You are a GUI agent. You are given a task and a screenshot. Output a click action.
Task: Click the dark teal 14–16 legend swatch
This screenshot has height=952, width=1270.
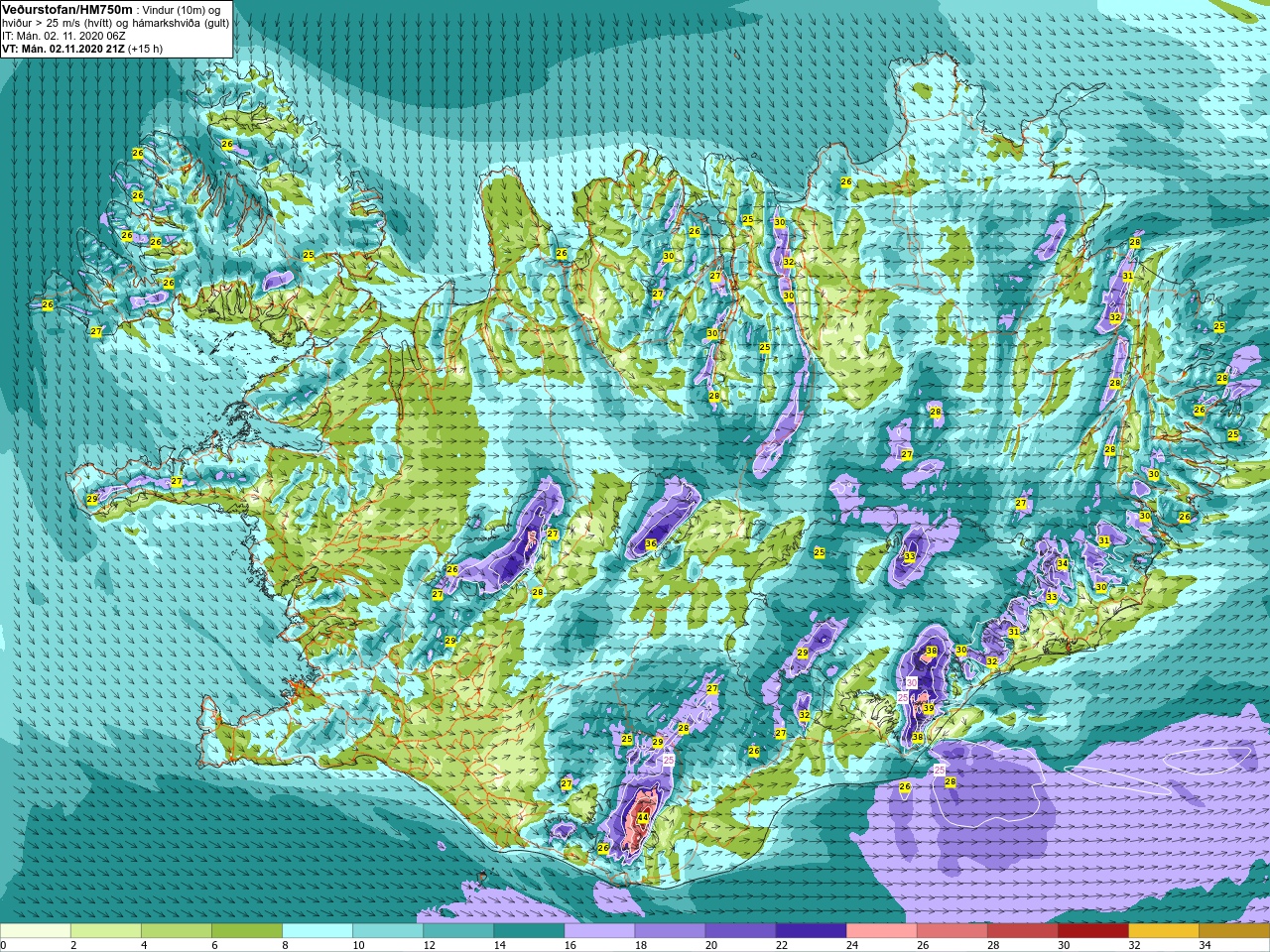click(529, 931)
